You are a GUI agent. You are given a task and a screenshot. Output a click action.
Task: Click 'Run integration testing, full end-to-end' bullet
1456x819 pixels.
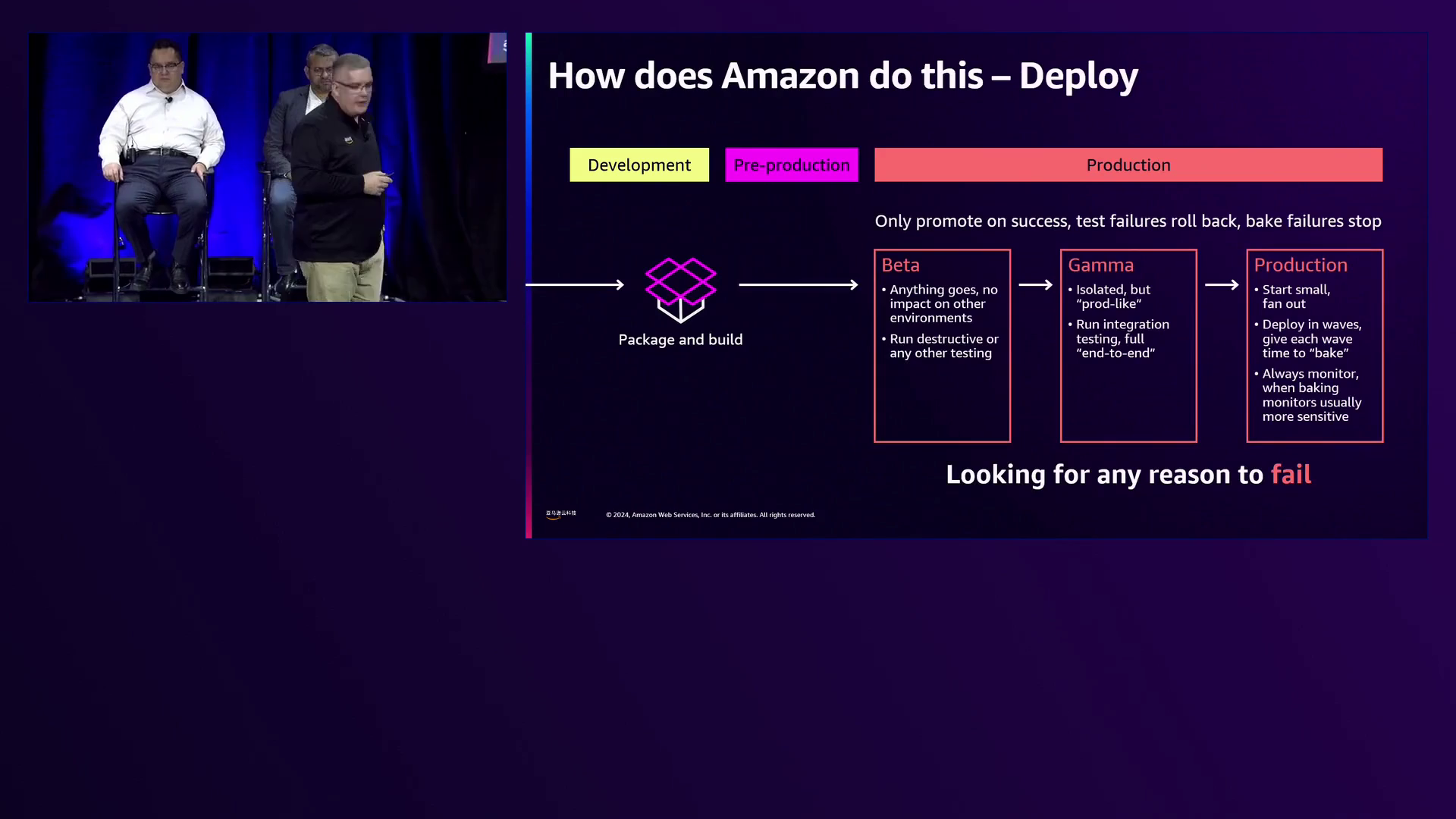[x=1119, y=338]
